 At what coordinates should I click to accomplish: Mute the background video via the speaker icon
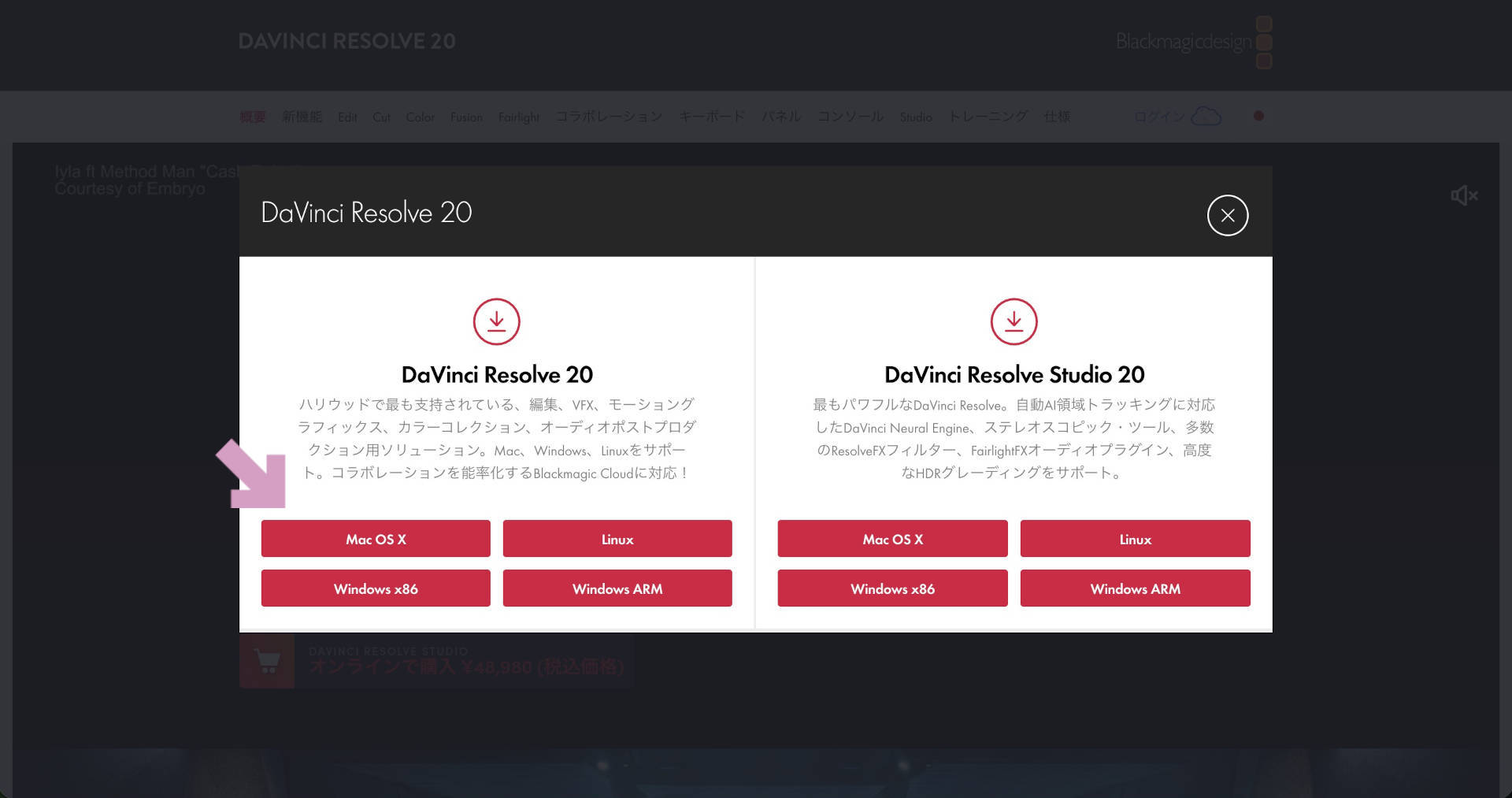pos(1462,195)
